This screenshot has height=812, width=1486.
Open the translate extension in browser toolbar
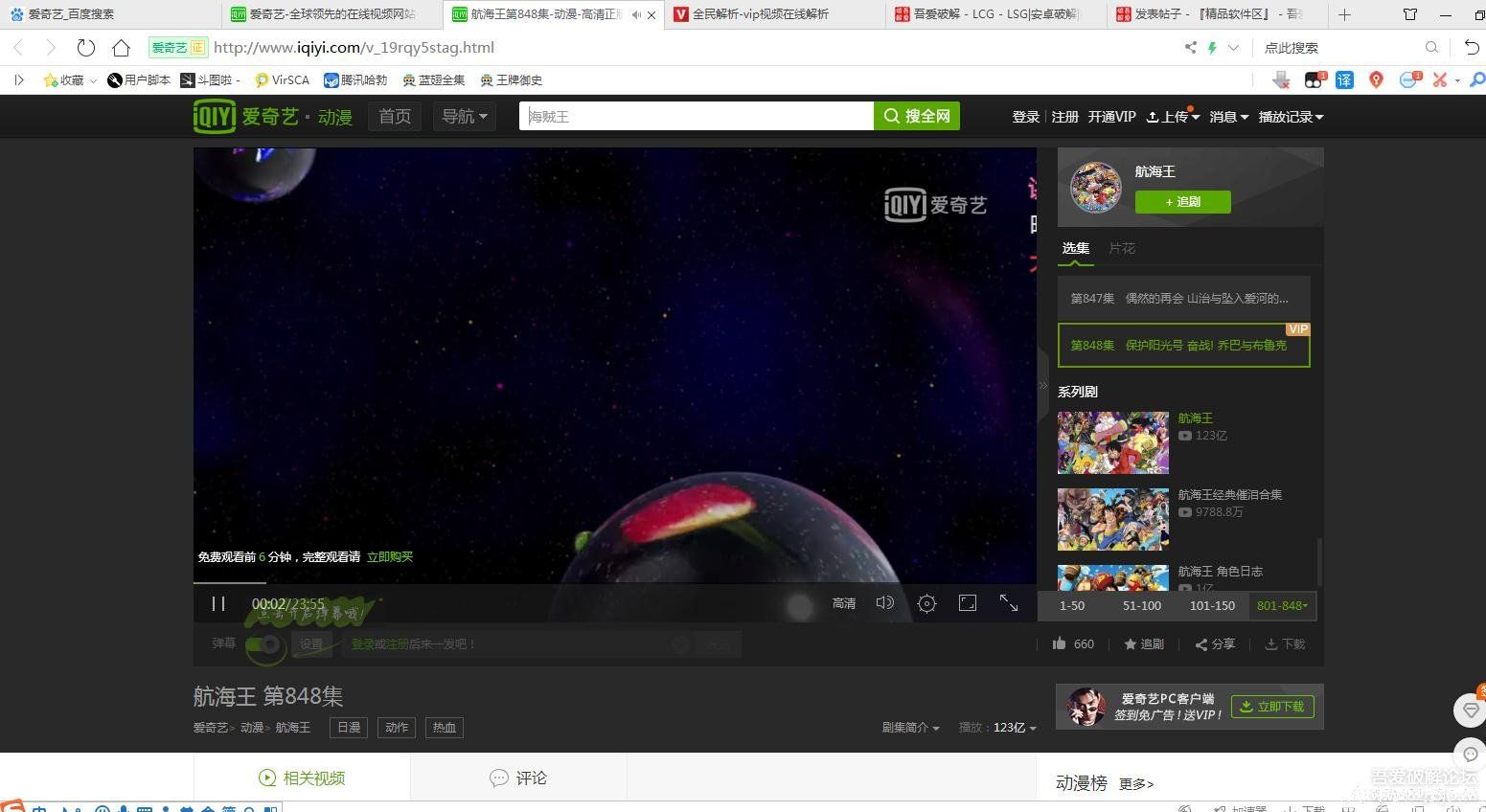[x=1344, y=79]
